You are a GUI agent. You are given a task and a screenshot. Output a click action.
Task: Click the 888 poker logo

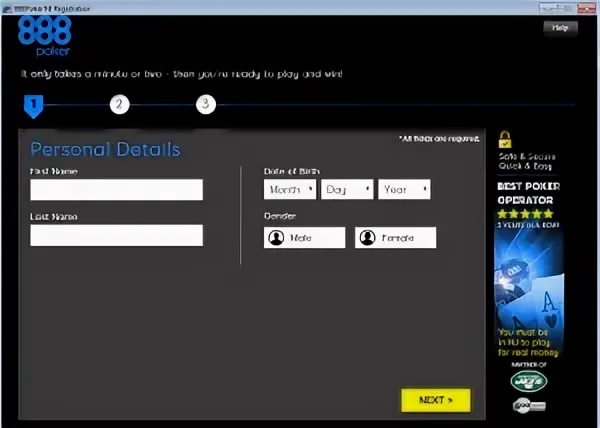(x=44, y=36)
